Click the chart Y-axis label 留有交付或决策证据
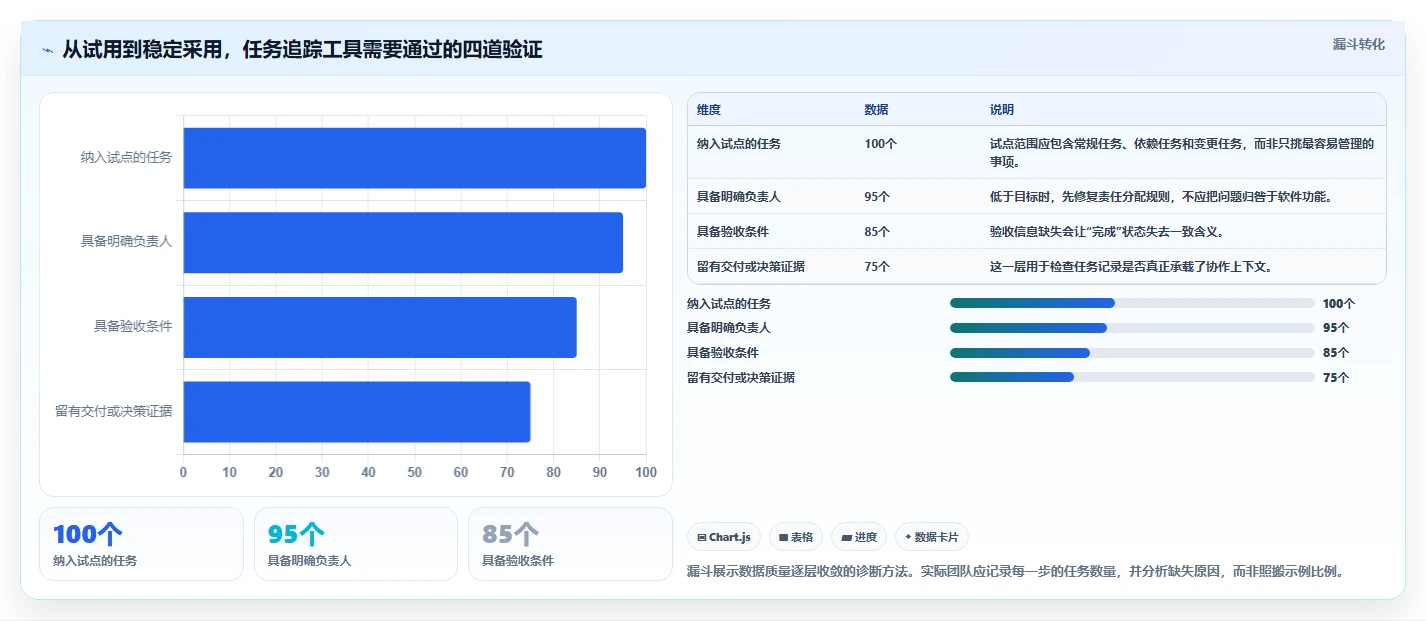This screenshot has height=621, width=1426. [x=114, y=412]
